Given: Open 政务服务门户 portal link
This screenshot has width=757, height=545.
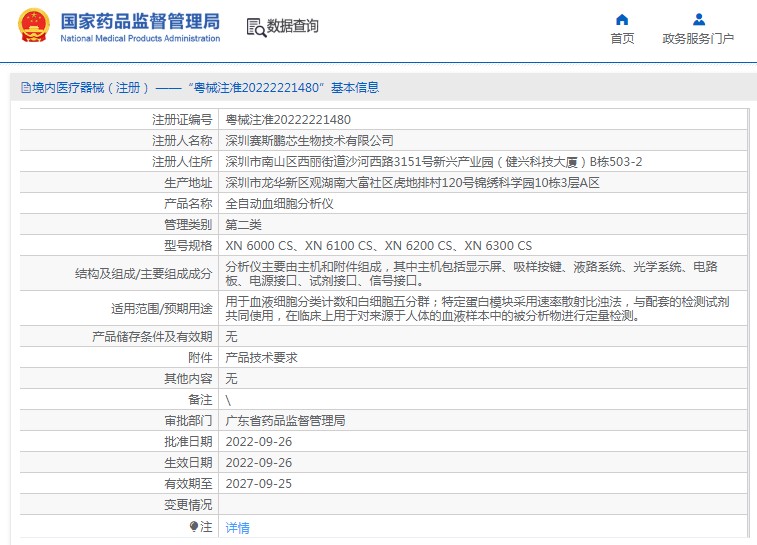Looking at the screenshot, I should pos(698,39).
